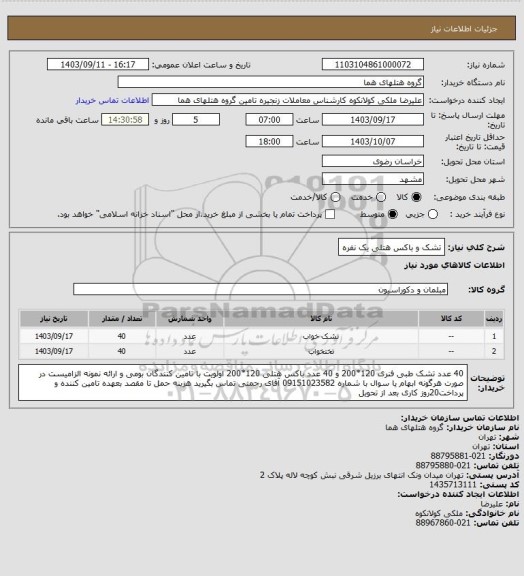This screenshot has height=576, width=524.
Task: Click the تاریخ نیاز column header
Action: (x=54, y=318)
